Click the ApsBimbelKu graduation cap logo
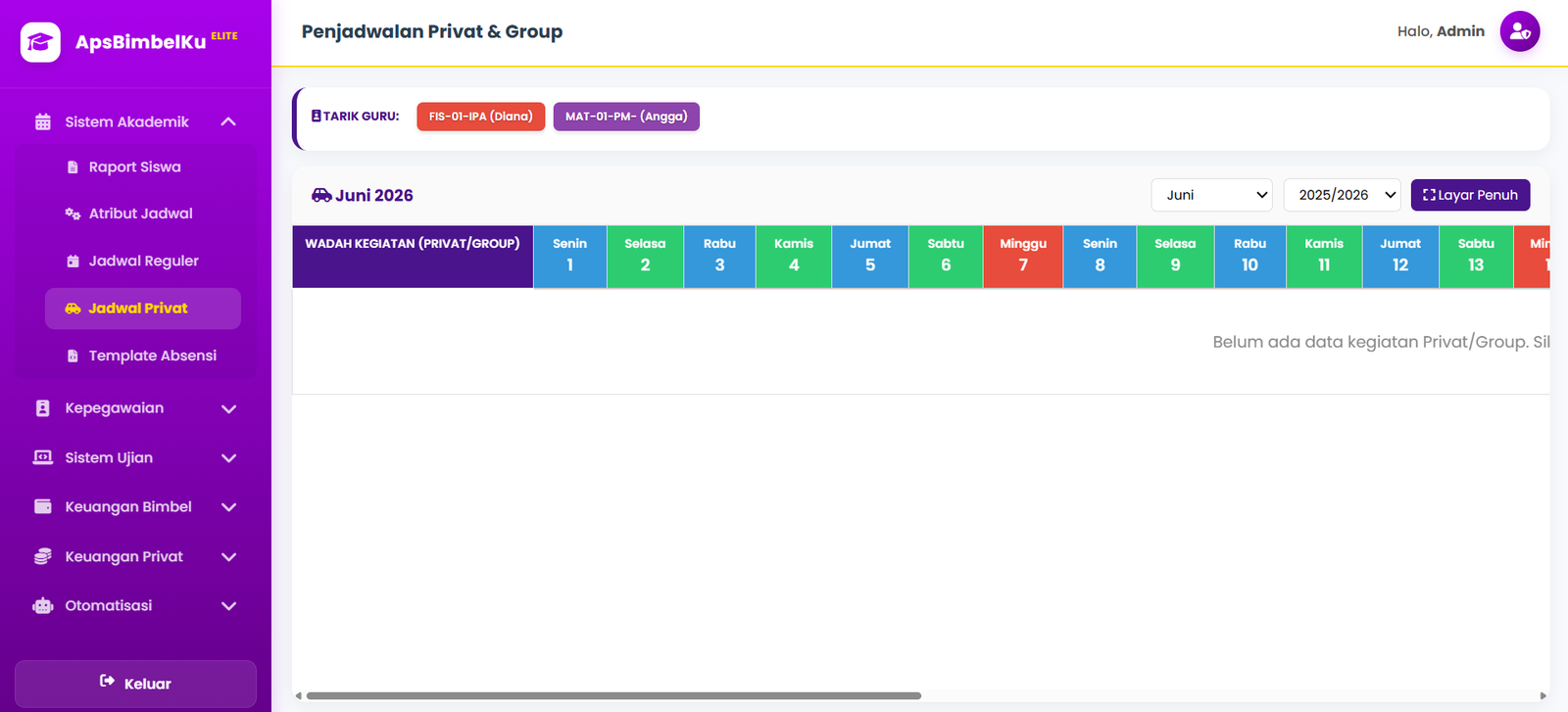1568x712 pixels. pyautogui.click(x=40, y=42)
